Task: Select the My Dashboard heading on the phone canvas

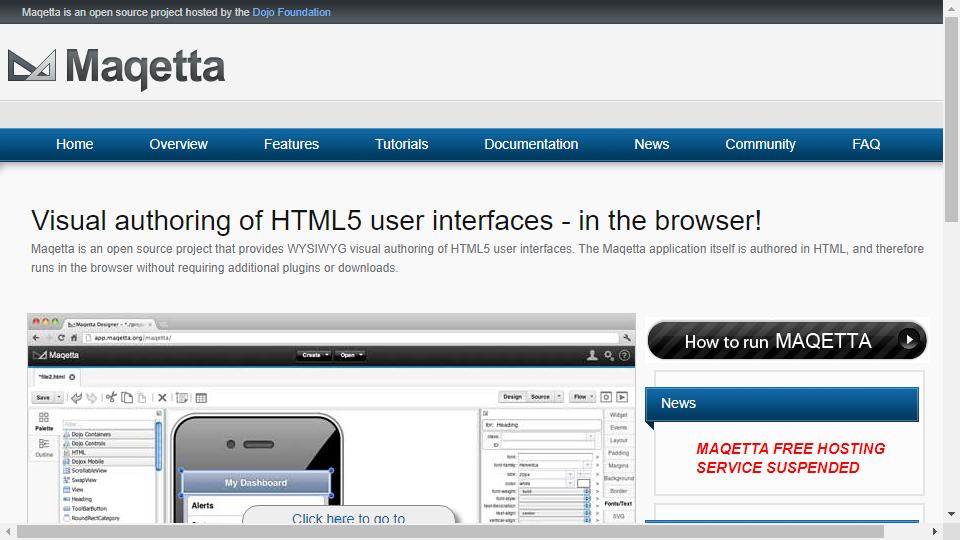Action: pyautogui.click(x=256, y=482)
